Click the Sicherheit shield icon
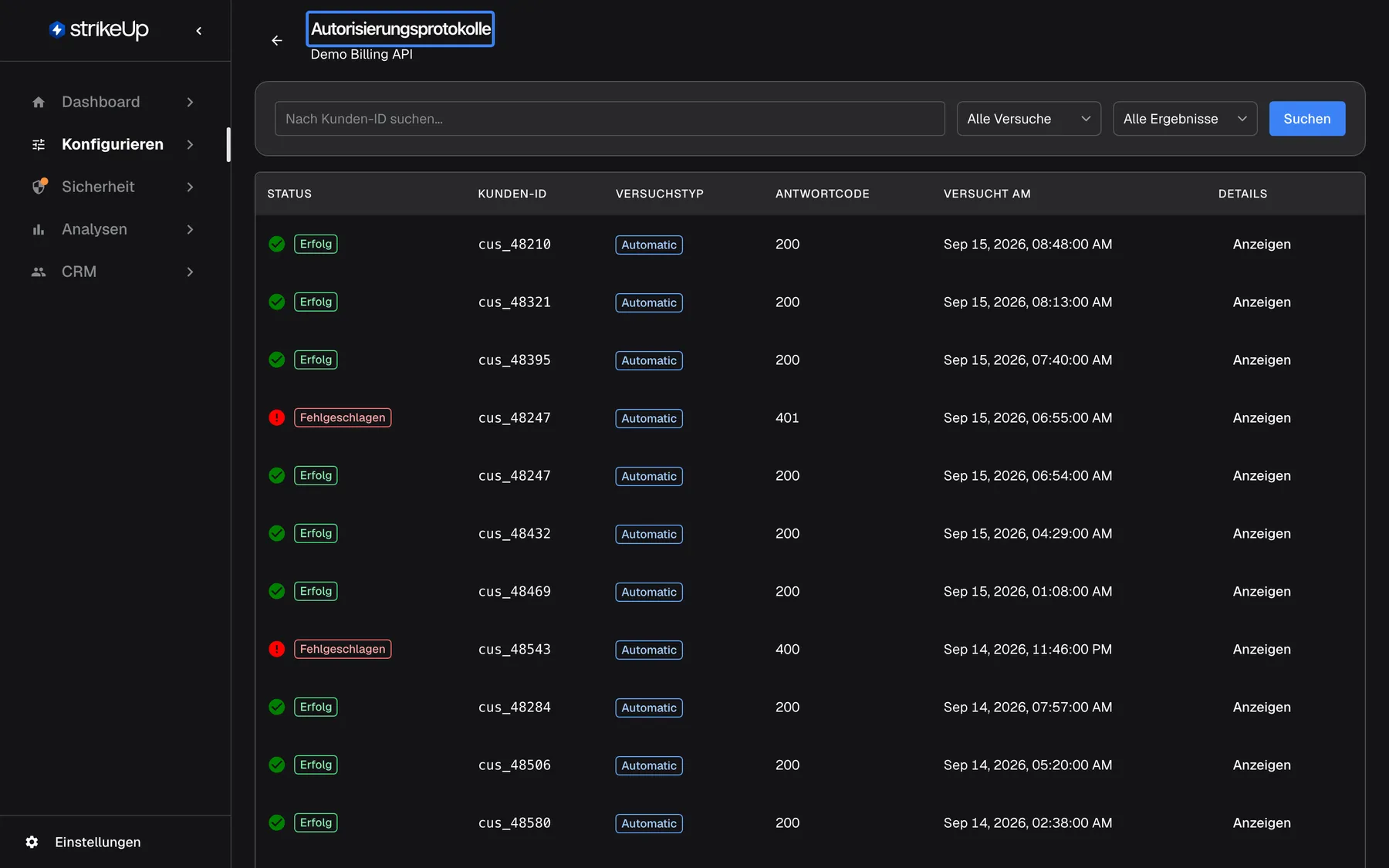Viewport: 1389px width, 868px height. 39,187
